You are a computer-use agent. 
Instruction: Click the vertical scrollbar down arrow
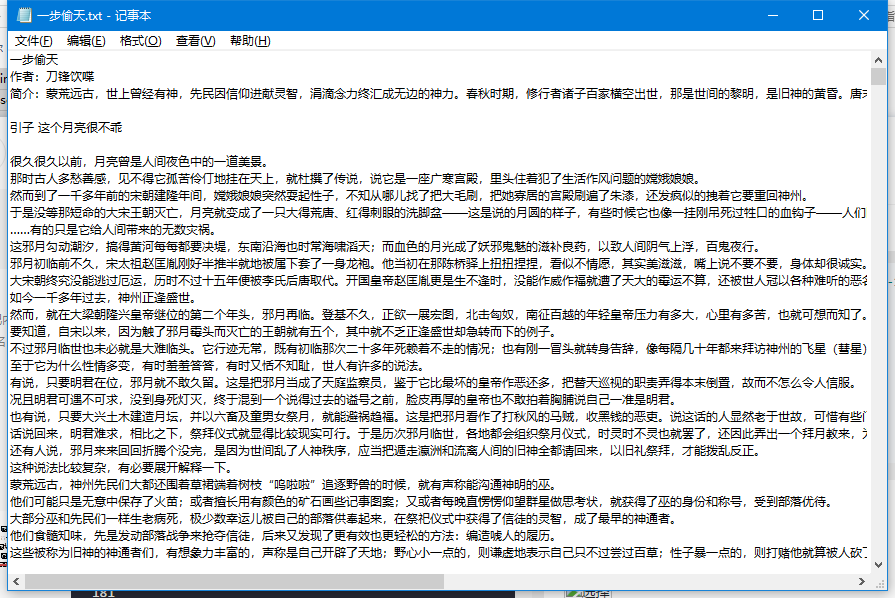pyautogui.click(x=877, y=561)
